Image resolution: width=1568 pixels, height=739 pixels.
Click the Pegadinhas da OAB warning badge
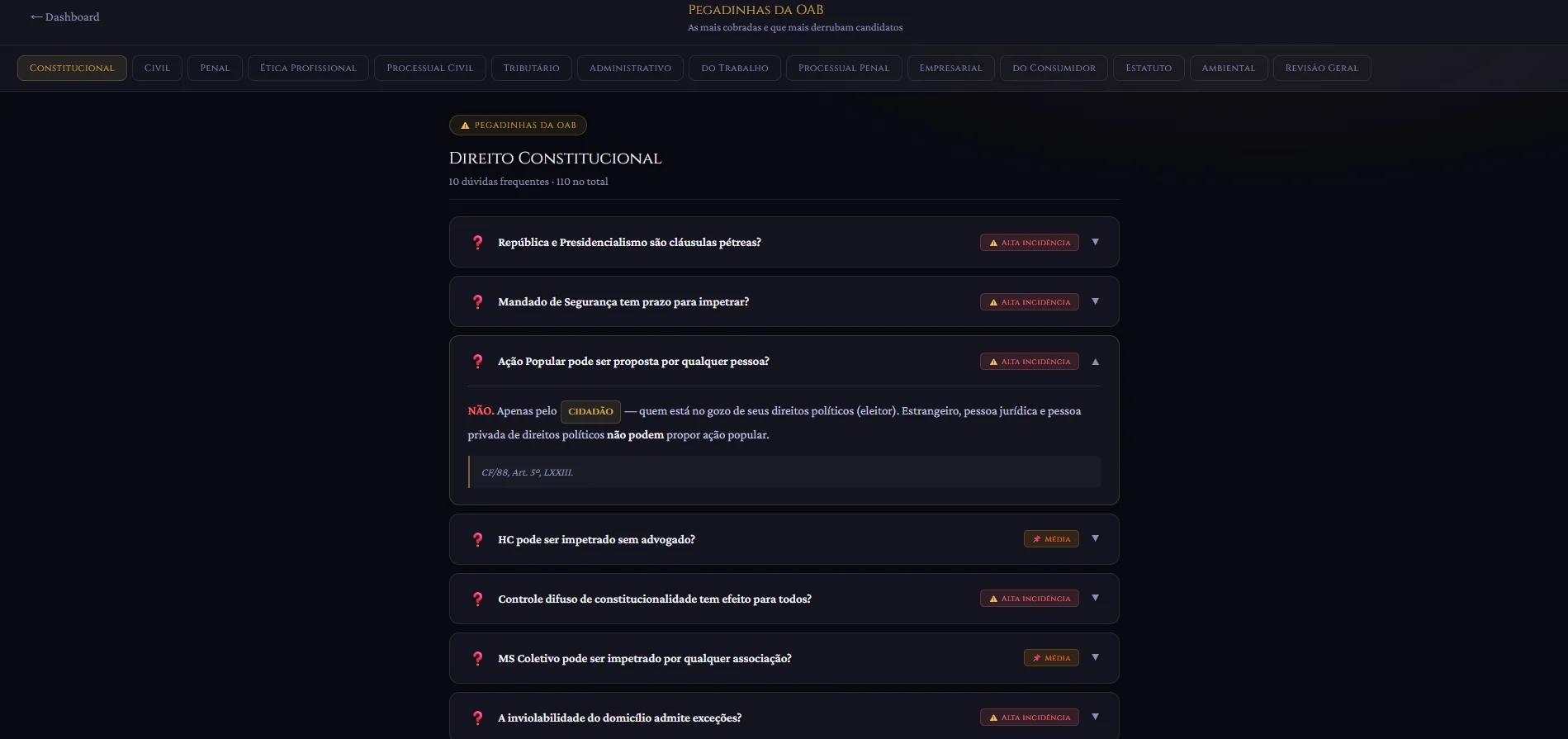tap(518, 126)
